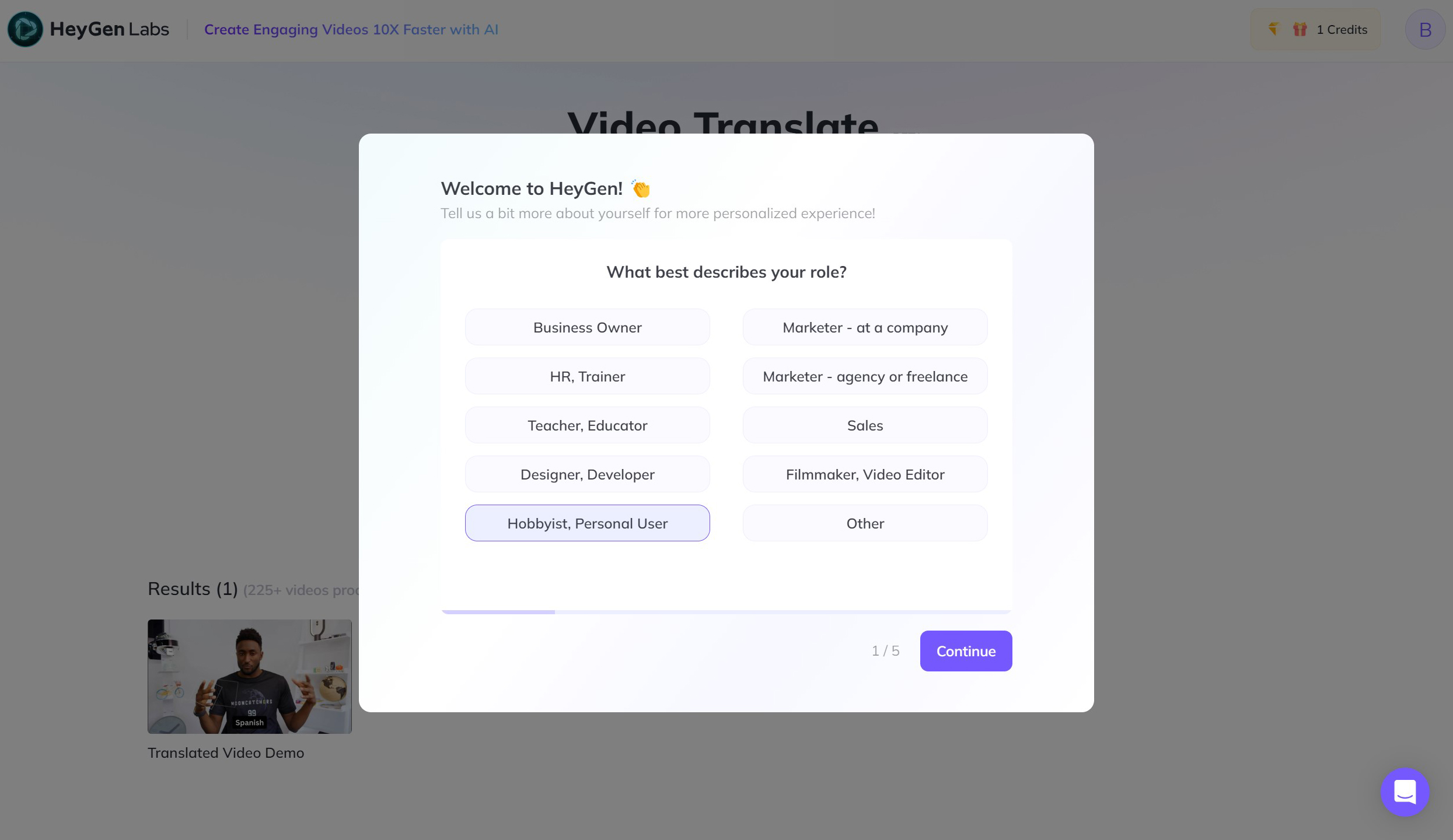Click the gift box icon in header
The height and width of the screenshot is (840, 1453).
click(1299, 29)
